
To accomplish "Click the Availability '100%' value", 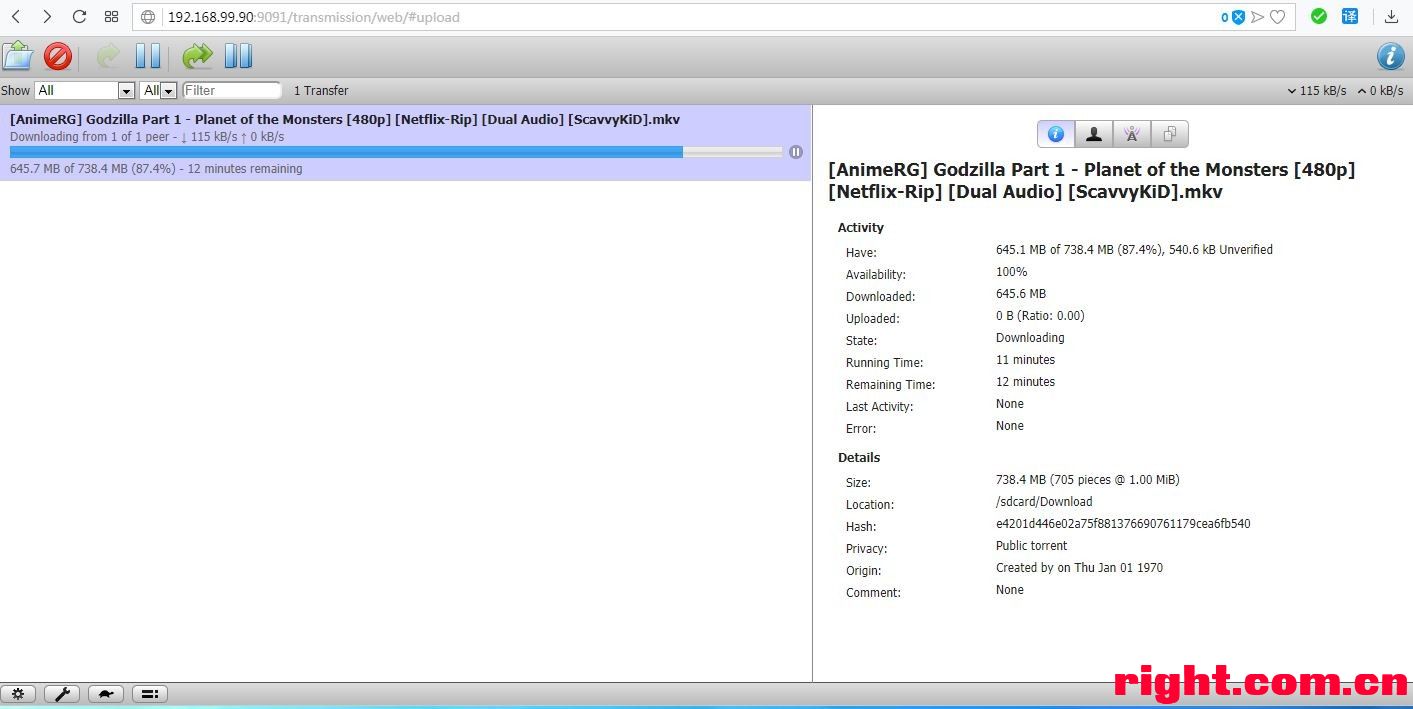I will pos(1011,272).
